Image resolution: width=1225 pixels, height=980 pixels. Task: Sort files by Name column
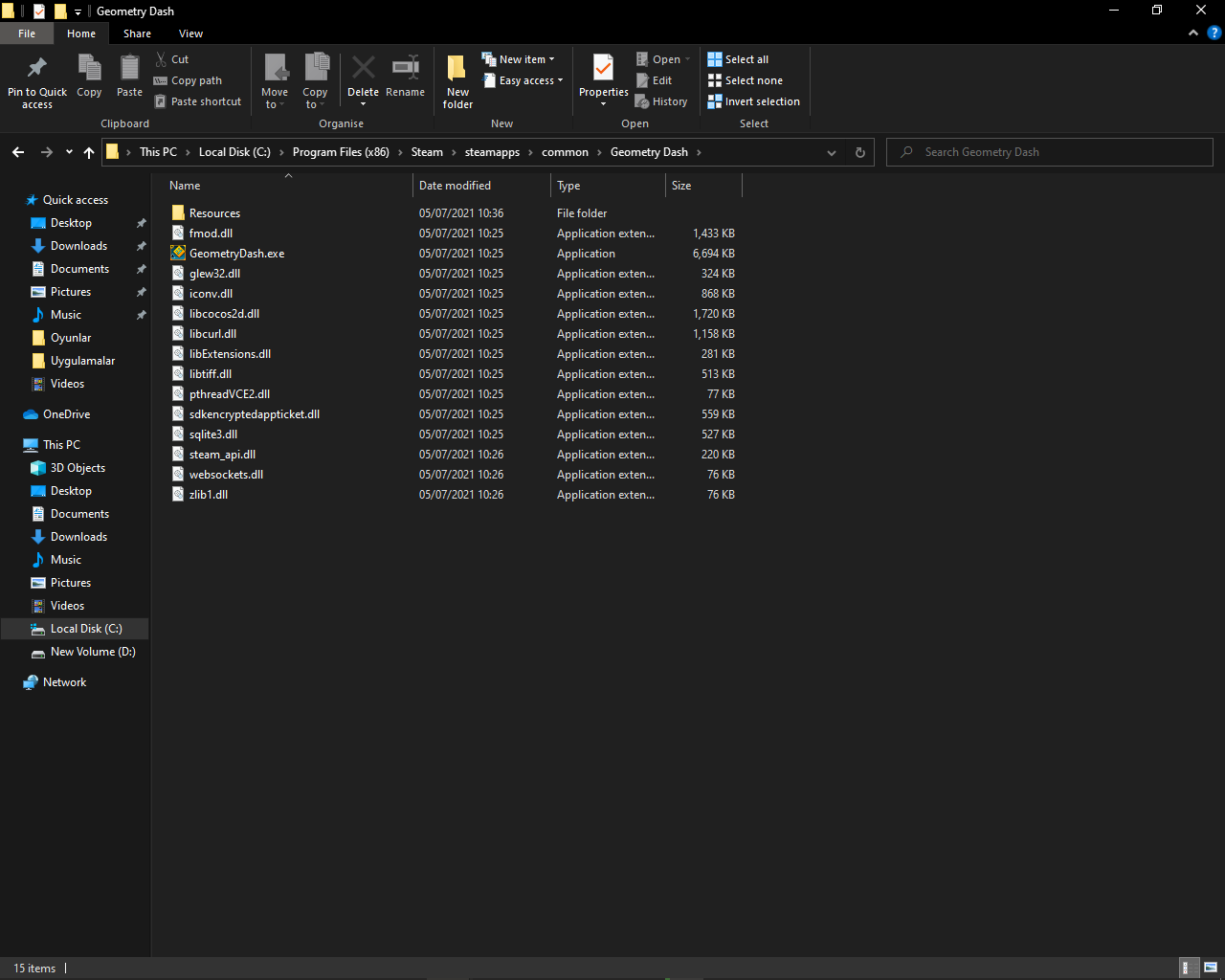[x=288, y=186]
